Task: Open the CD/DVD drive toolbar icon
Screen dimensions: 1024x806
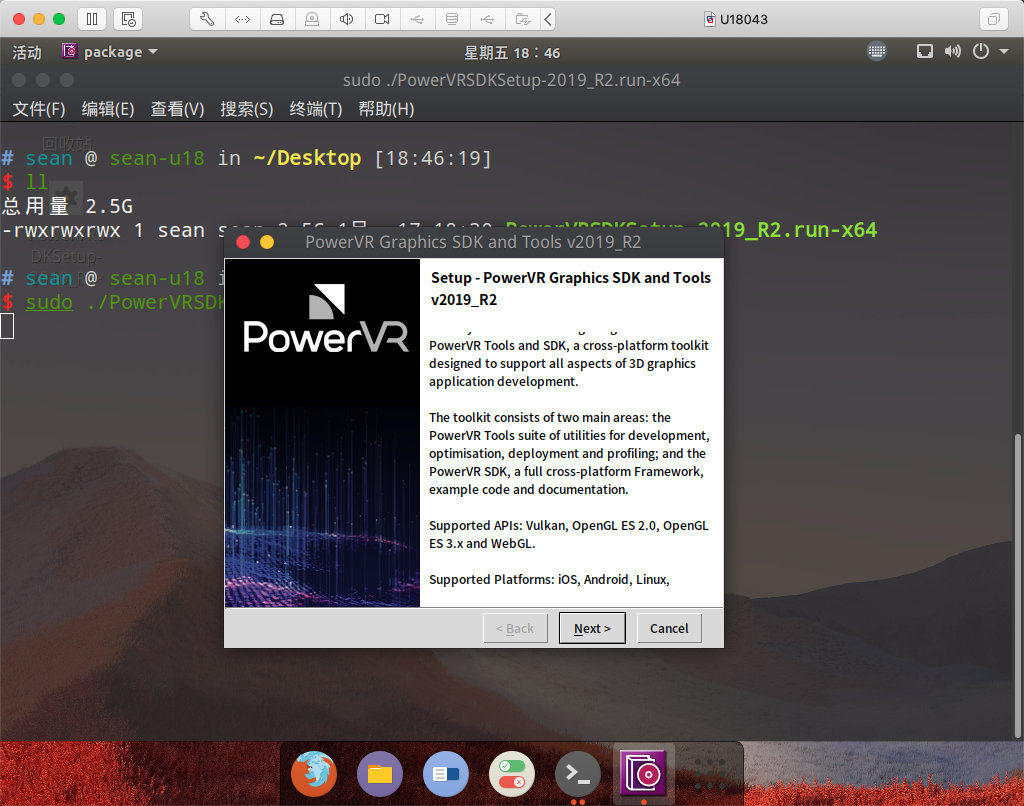Action: click(x=312, y=19)
